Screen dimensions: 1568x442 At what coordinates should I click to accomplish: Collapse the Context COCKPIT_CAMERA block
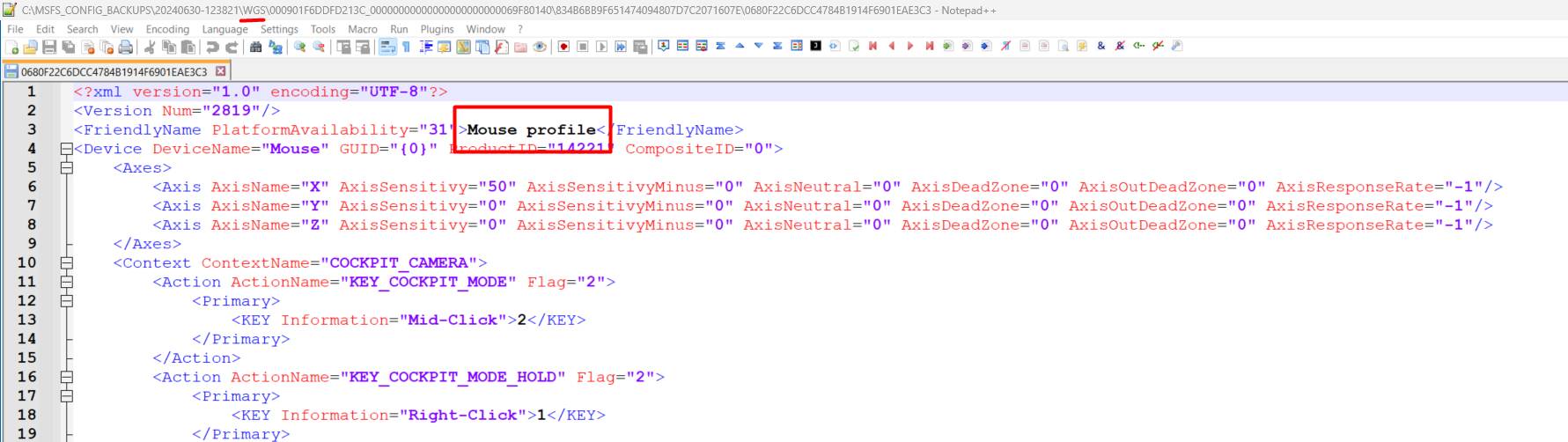[x=66, y=262]
